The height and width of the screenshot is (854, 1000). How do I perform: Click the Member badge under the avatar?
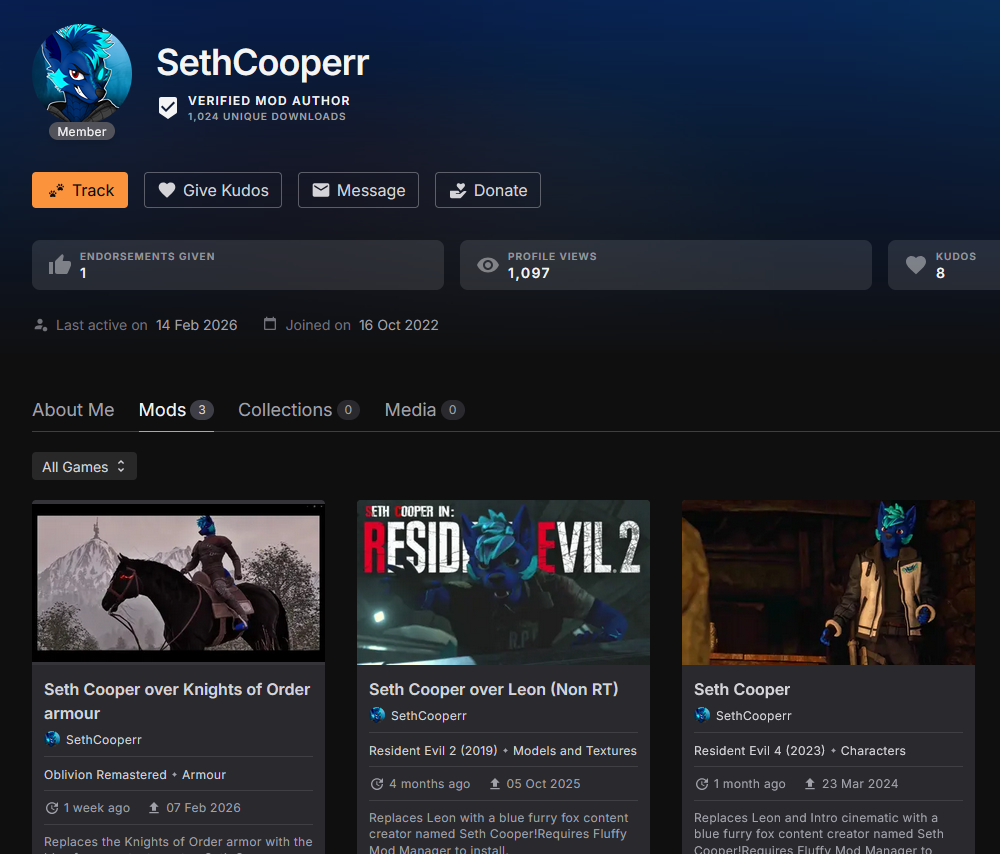click(82, 131)
